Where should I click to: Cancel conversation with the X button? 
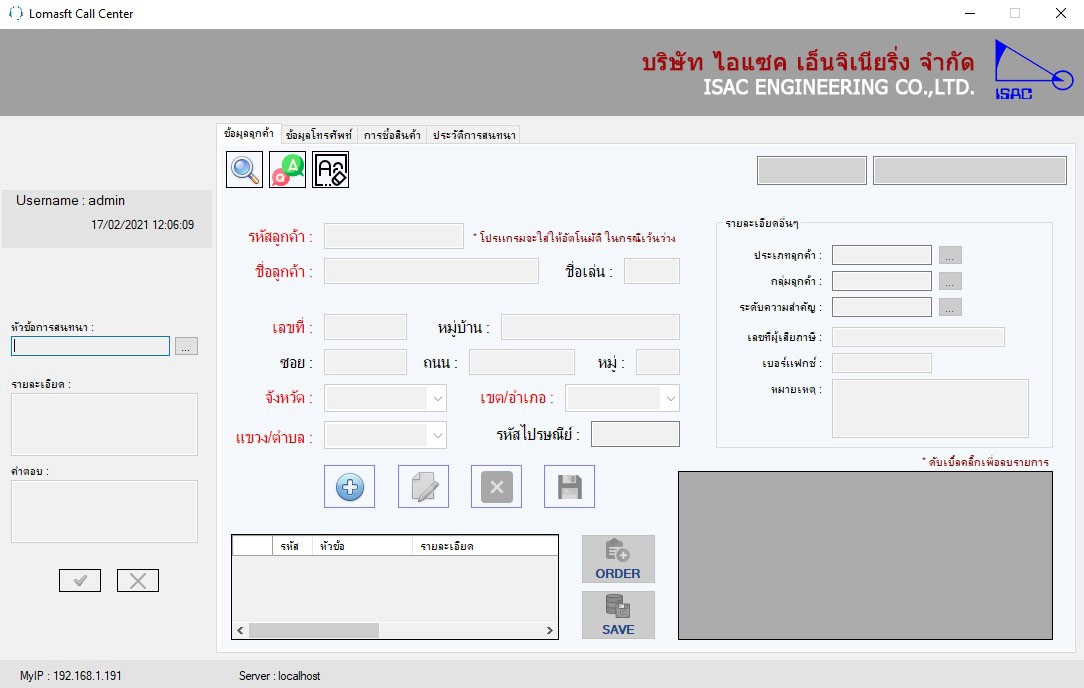coord(138,580)
